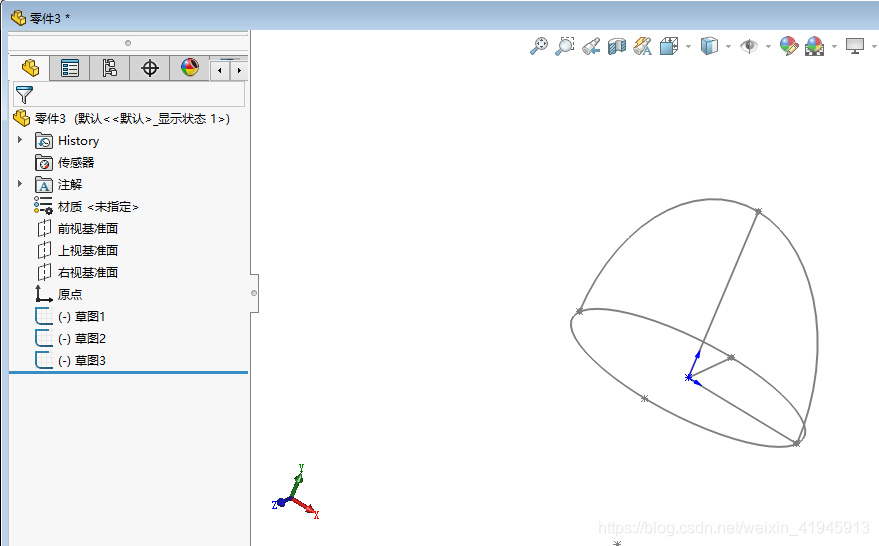
Task: Select the History folder item
Action: coord(78,141)
